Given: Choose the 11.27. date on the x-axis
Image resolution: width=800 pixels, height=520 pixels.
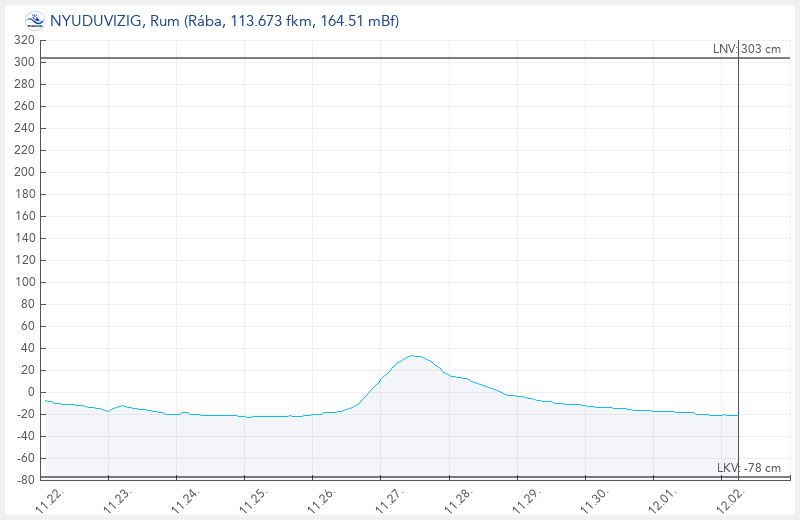Looking at the screenshot, I should pos(390,501).
